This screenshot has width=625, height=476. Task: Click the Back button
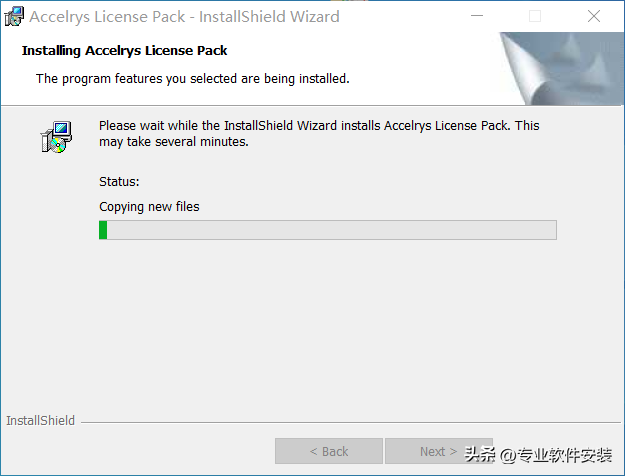click(329, 451)
